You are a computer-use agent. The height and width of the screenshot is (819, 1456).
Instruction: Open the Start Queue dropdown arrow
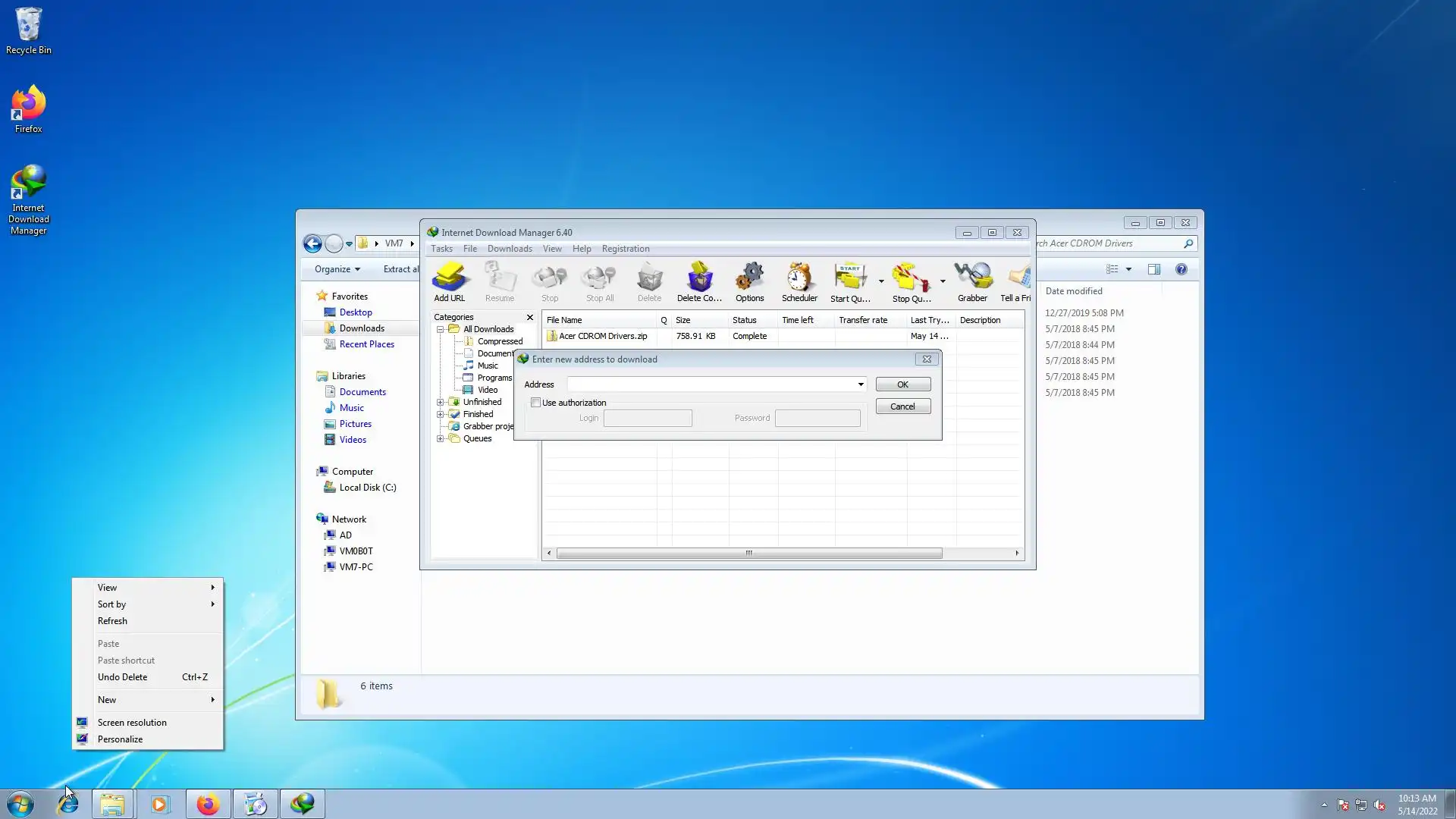pos(881,281)
